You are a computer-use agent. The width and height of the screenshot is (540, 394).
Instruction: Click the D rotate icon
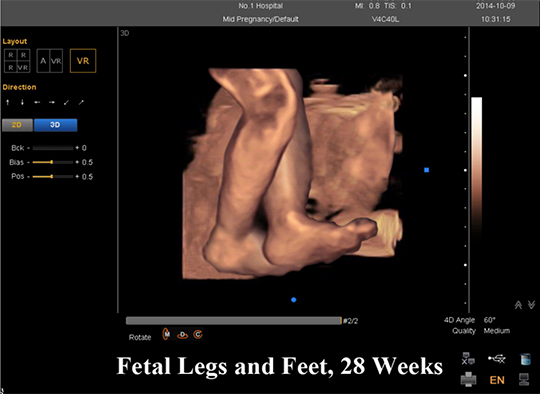[183, 334]
